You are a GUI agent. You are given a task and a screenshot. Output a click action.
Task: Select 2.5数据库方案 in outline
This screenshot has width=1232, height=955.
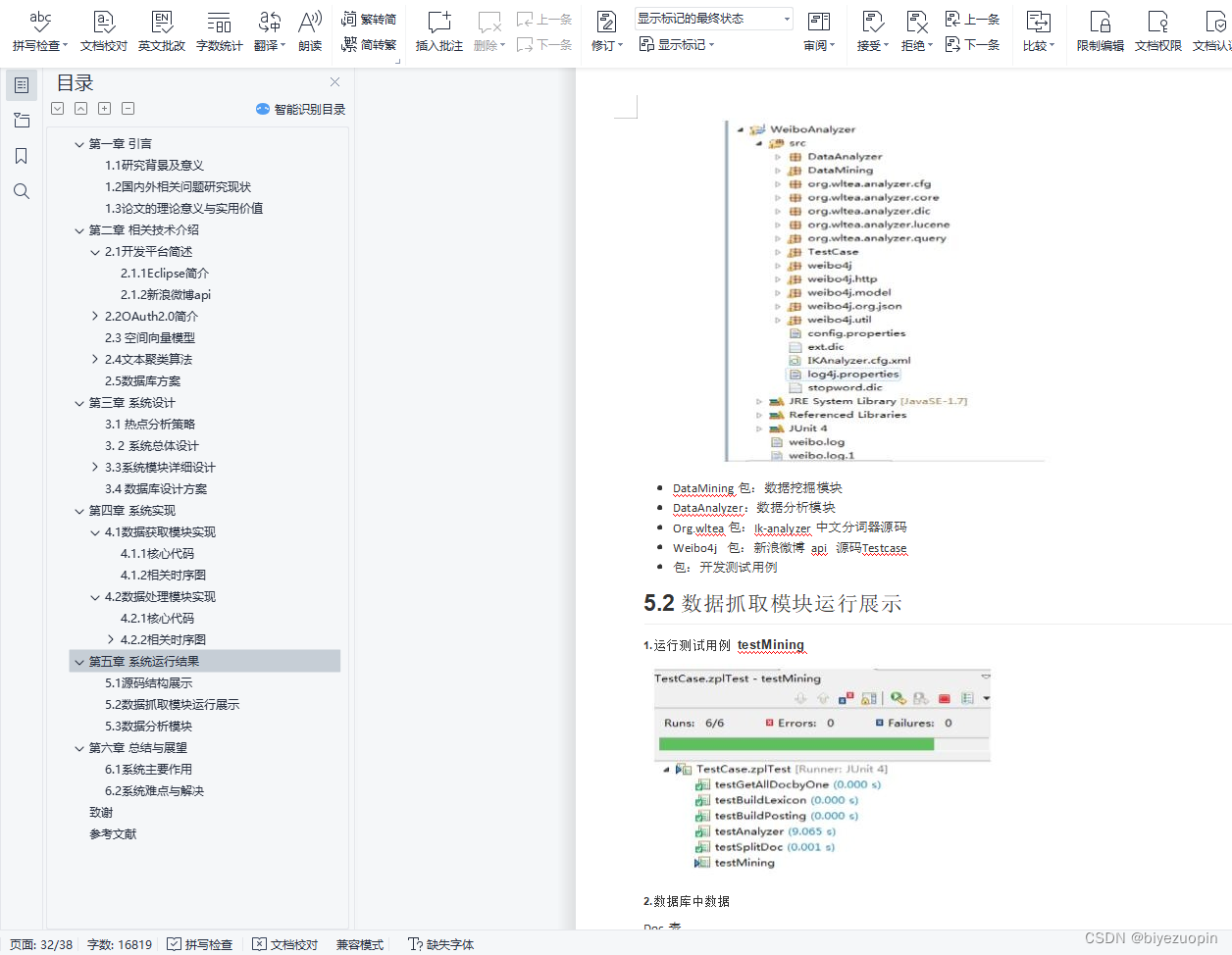tap(143, 381)
